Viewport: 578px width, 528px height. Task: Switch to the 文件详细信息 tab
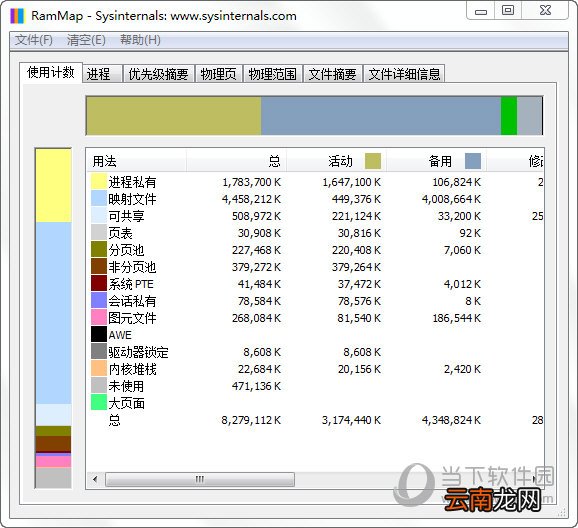(404, 74)
